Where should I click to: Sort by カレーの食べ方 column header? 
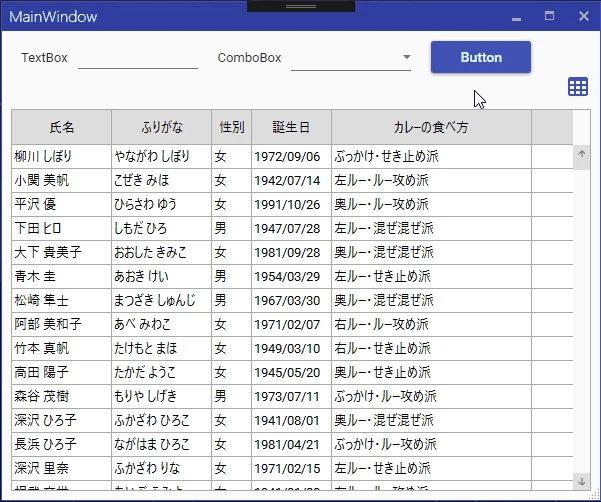(431, 127)
